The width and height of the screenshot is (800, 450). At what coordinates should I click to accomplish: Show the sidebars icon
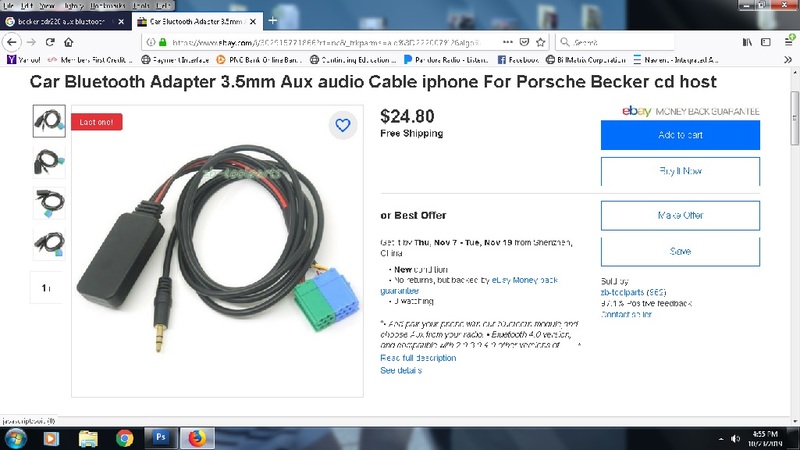pos(766,42)
